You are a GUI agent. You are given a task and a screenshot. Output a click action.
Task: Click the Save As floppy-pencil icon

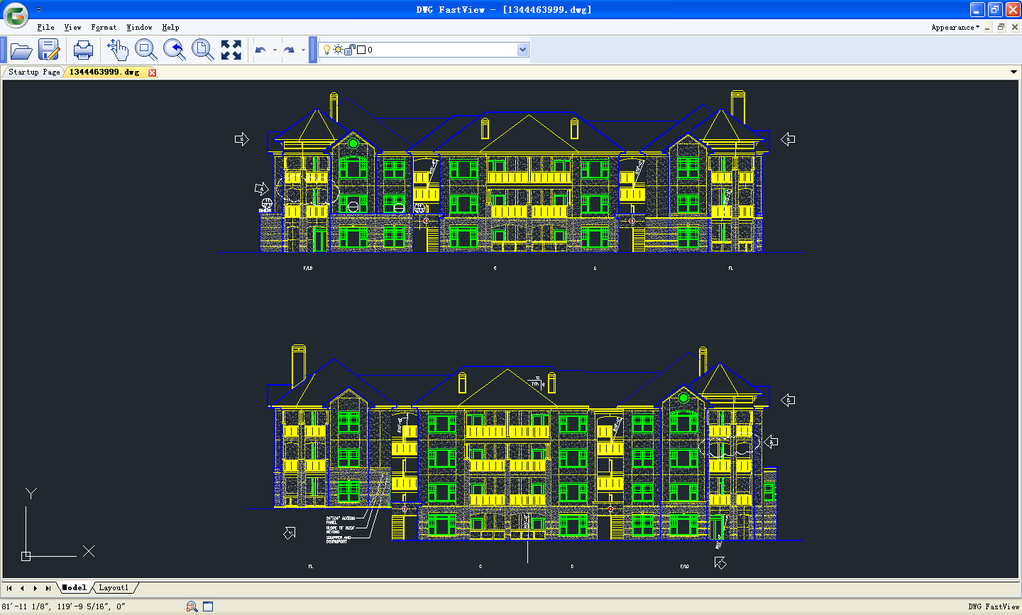[x=49, y=50]
